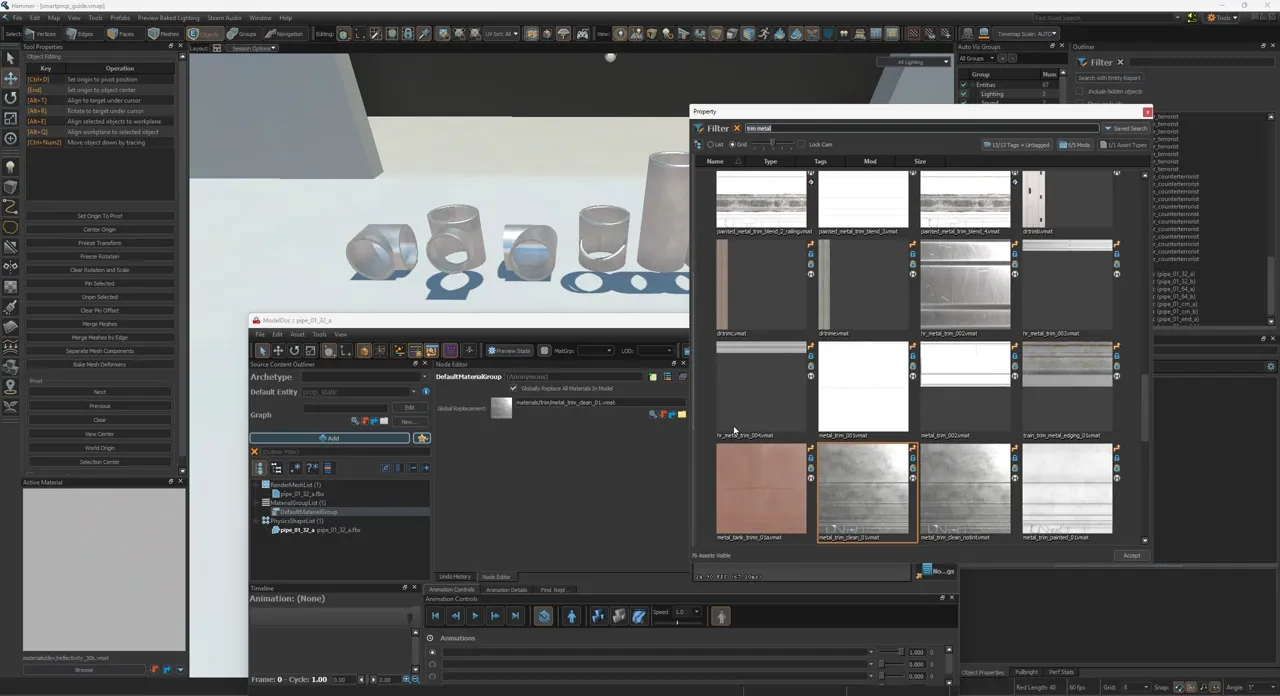The height and width of the screenshot is (696, 1280).
Task: Switch selection mode to Edges
Action: (84, 34)
